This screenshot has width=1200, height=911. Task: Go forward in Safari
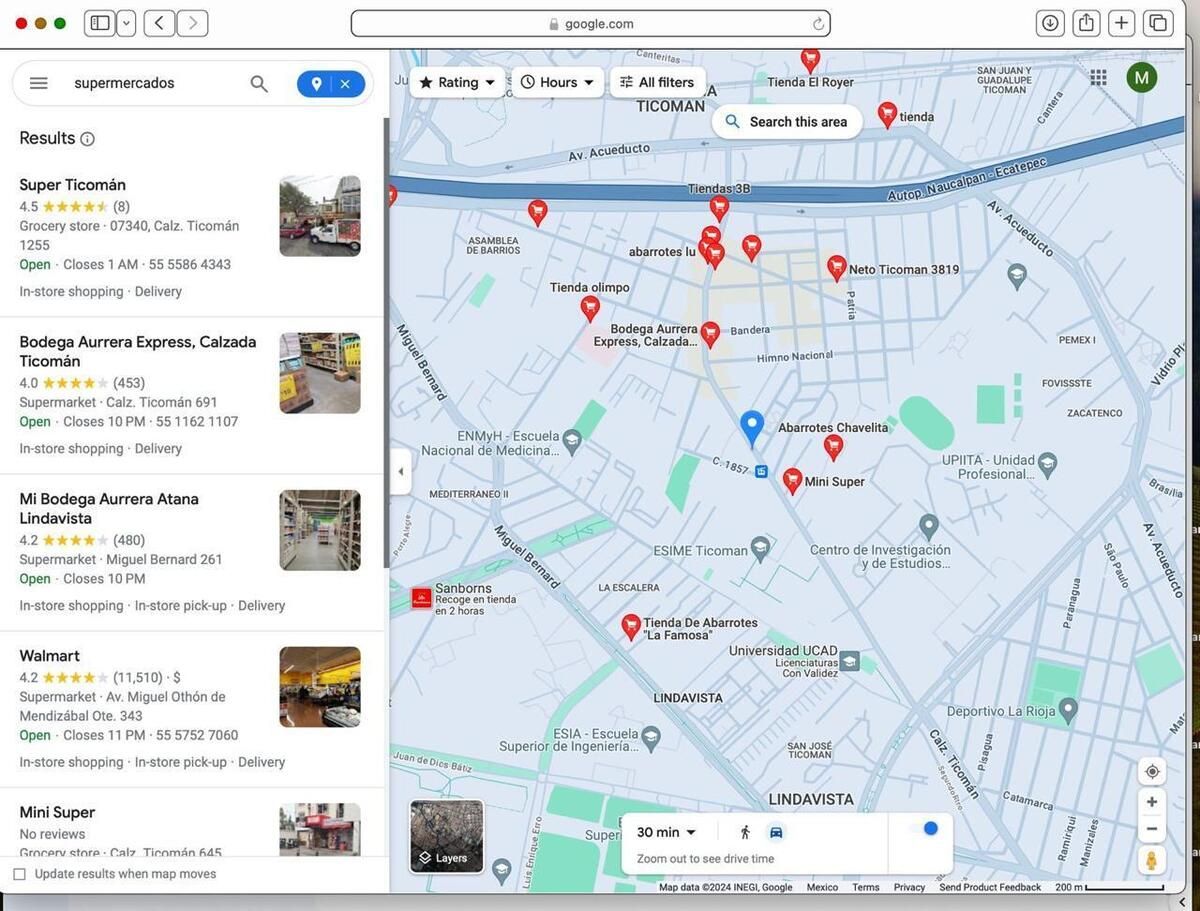click(x=193, y=23)
